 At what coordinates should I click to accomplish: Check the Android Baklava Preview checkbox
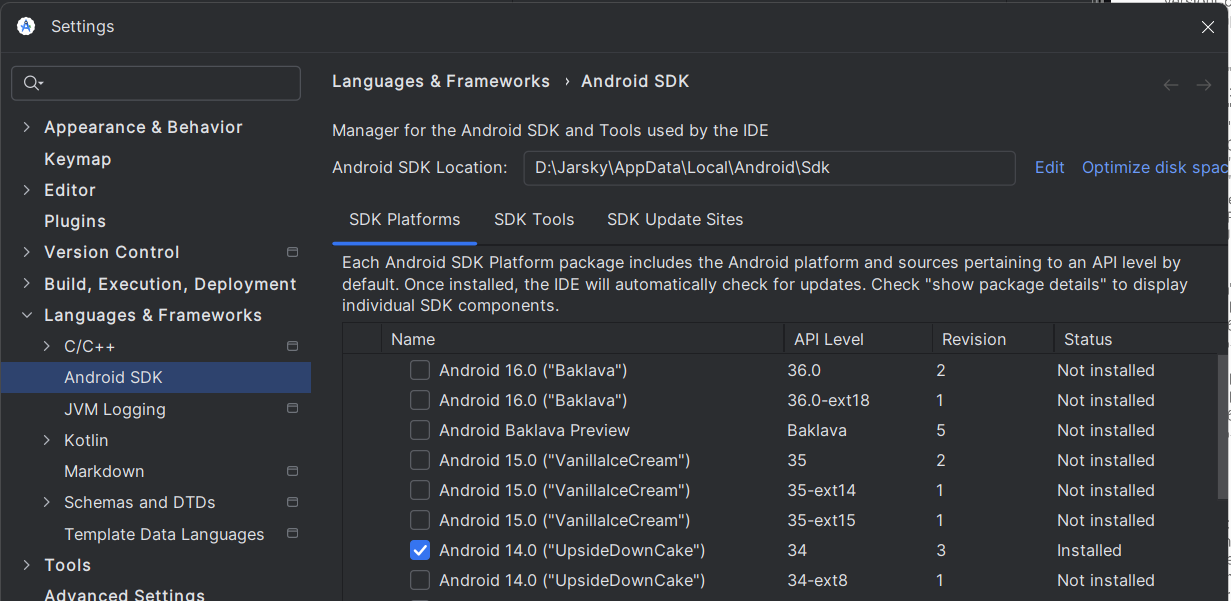(420, 430)
